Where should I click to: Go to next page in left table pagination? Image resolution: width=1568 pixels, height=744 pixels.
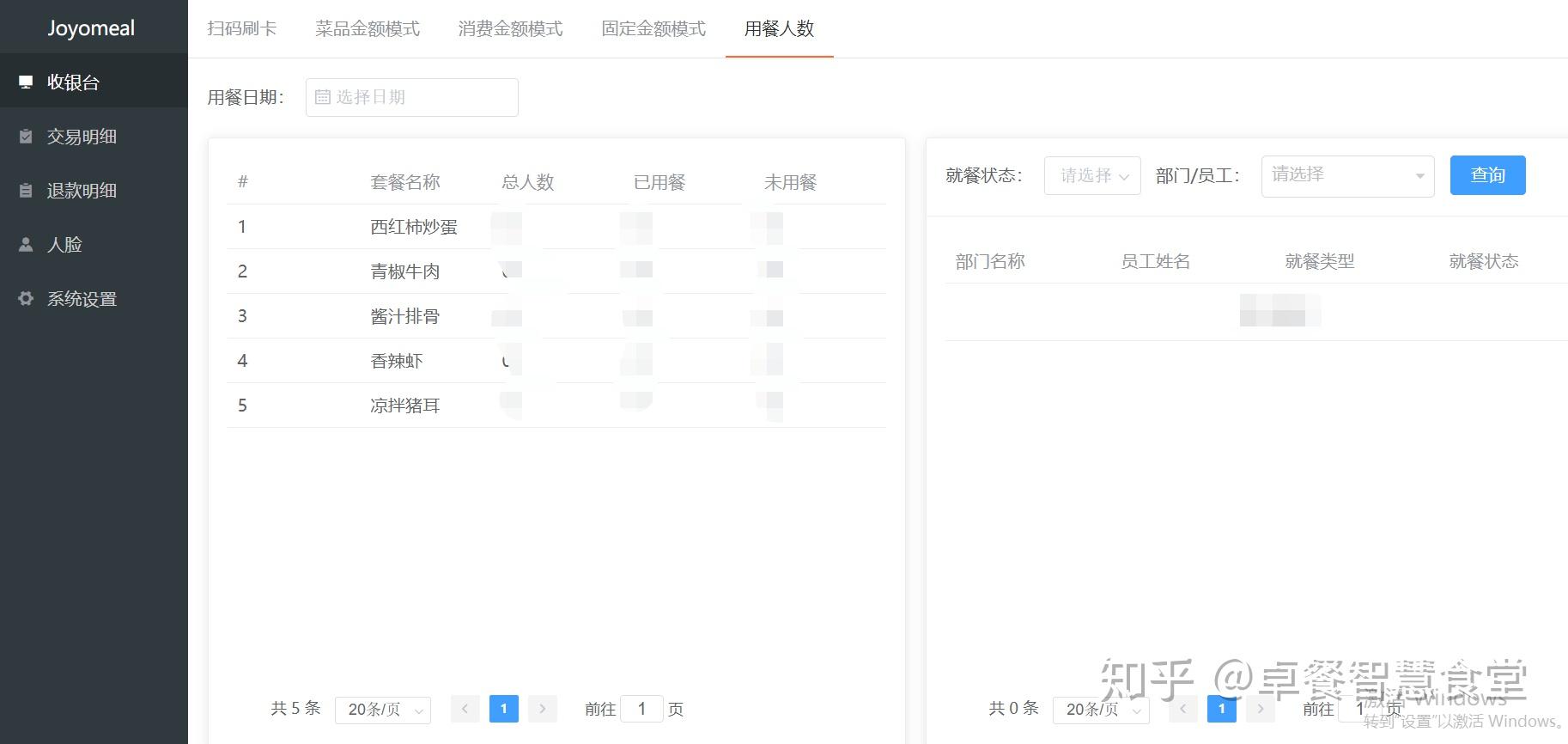[542, 709]
